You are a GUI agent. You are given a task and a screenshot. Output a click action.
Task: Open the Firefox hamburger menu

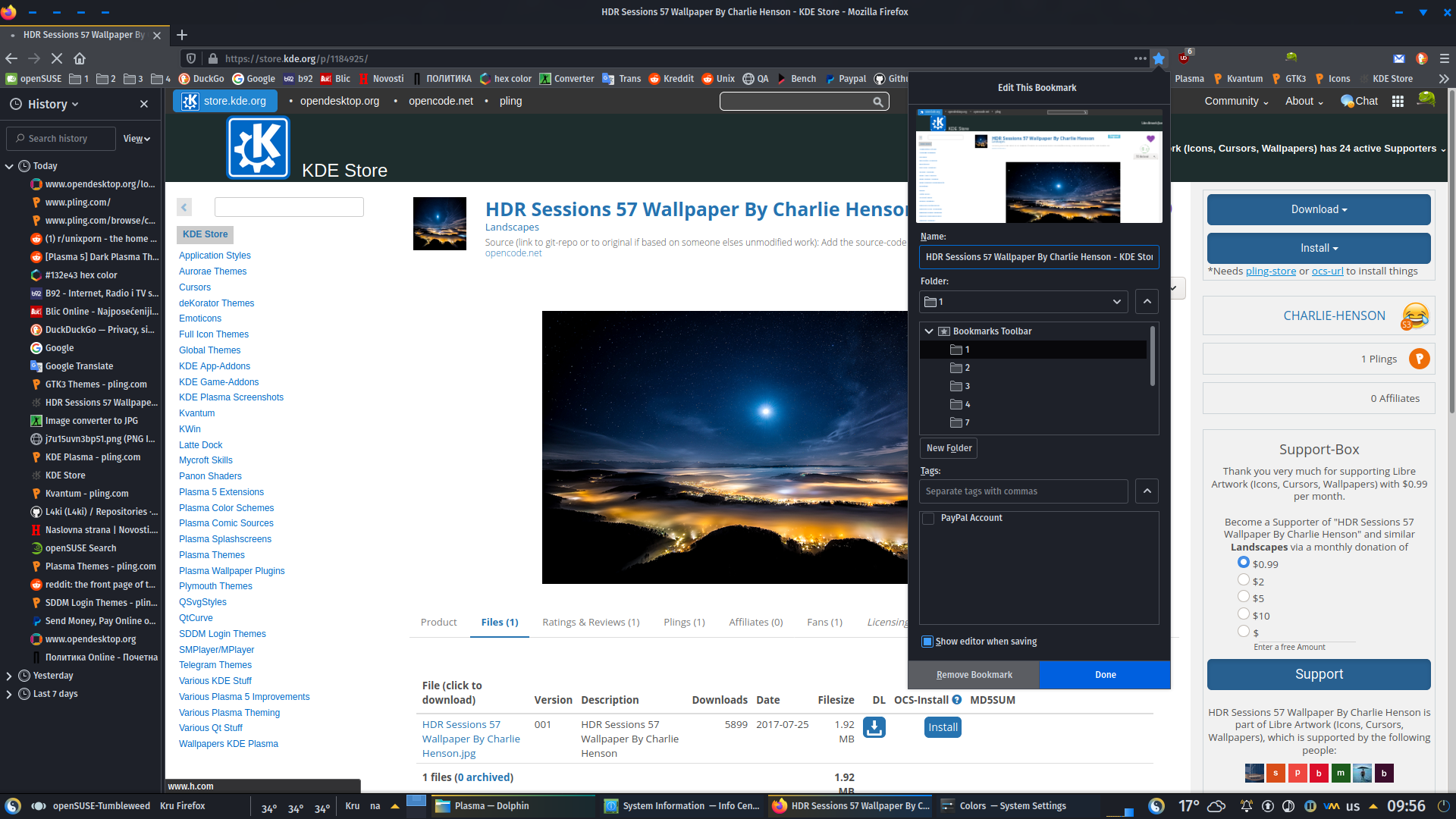click(1445, 58)
